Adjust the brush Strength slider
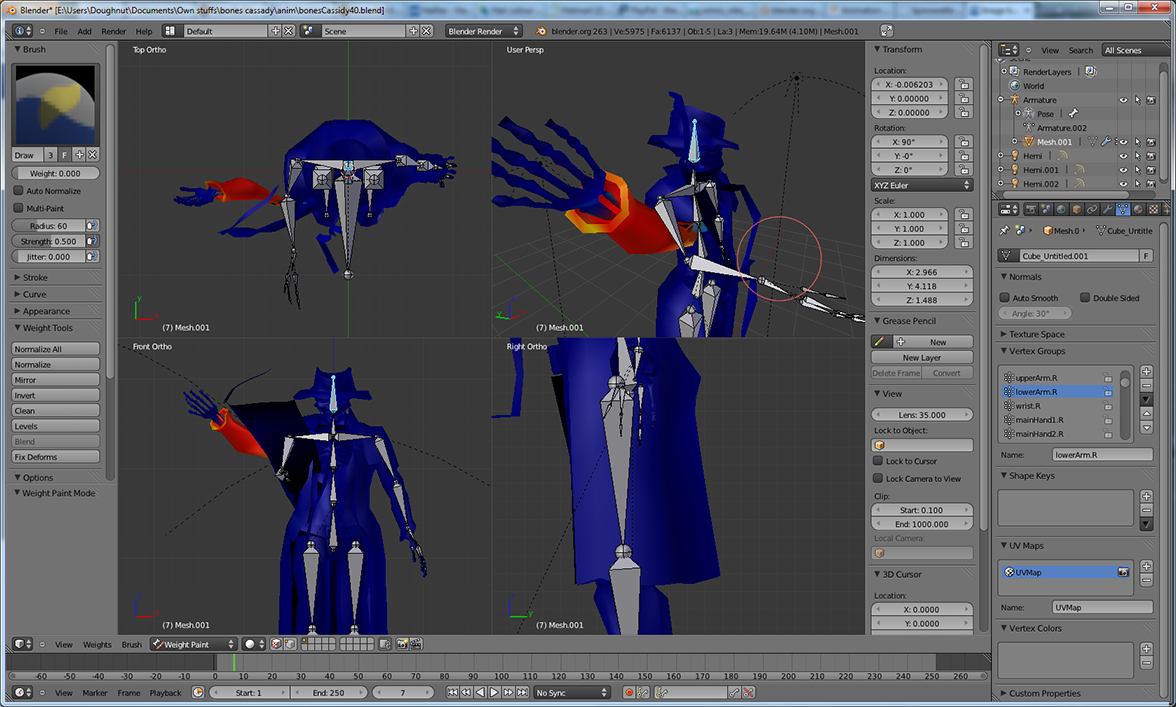1176x707 pixels. [x=49, y=241]
